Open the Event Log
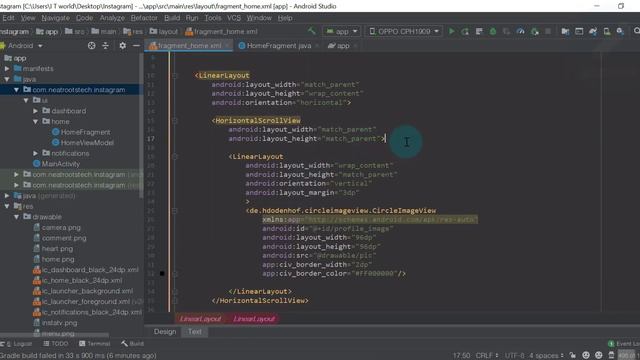This screenshot has width=640, height=360. [624, 344]
